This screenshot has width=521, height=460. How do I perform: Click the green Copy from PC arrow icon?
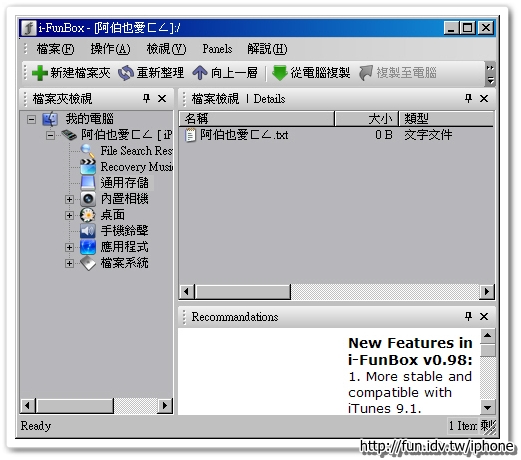pyautogui.click(x=279, y=73)
